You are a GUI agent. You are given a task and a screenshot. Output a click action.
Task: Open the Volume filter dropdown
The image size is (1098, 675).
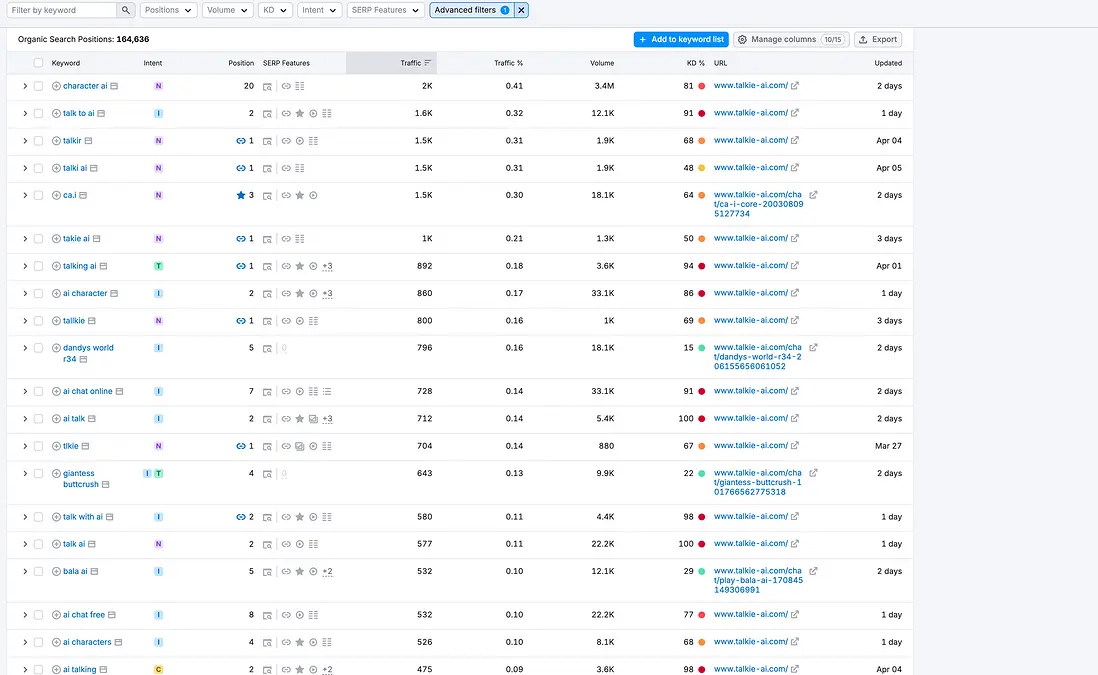(226, 9)
